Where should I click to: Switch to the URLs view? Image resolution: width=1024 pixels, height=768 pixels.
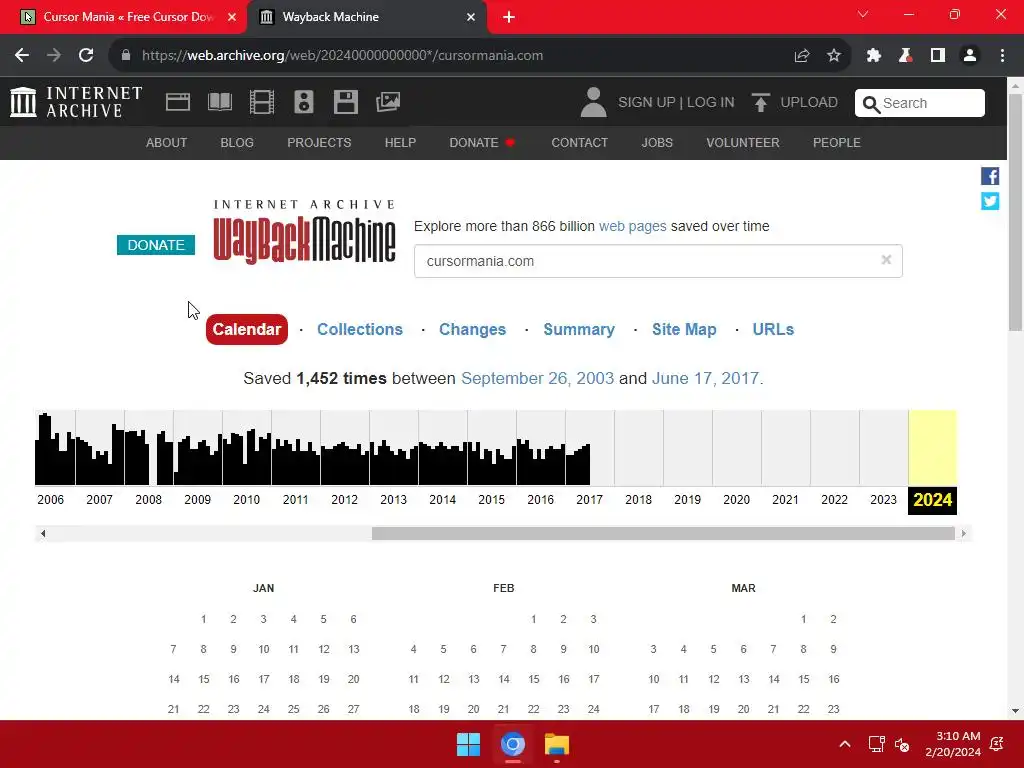[x=773, y=329]
